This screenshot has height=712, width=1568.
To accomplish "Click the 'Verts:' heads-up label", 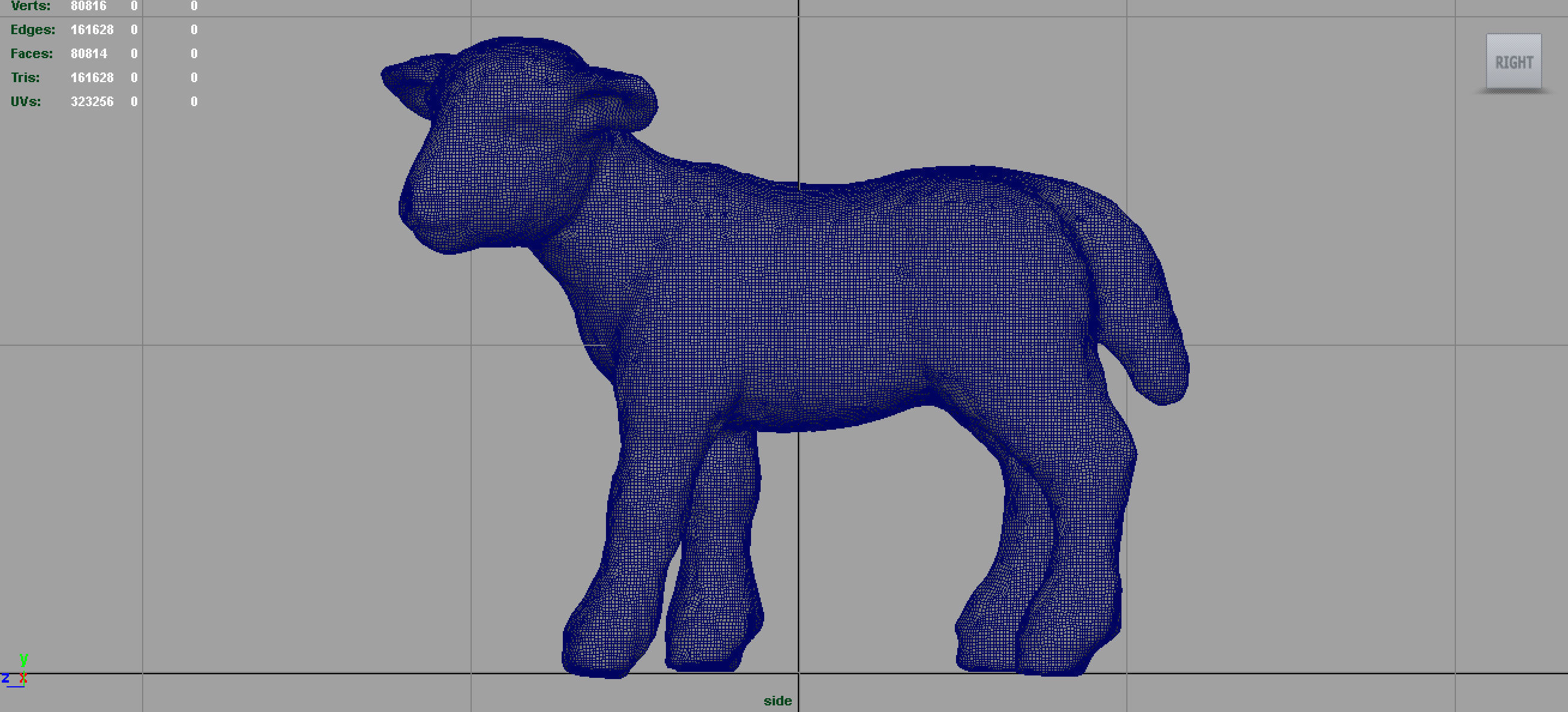I will pos(31,6).
